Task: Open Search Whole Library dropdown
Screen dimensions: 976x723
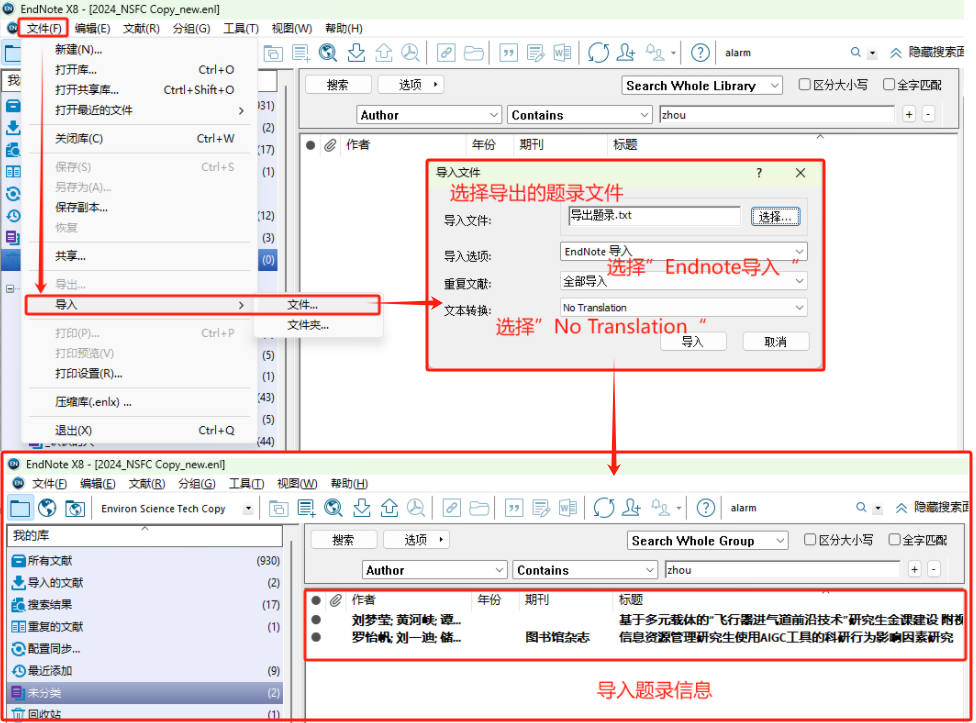Action: click(702, 85)
